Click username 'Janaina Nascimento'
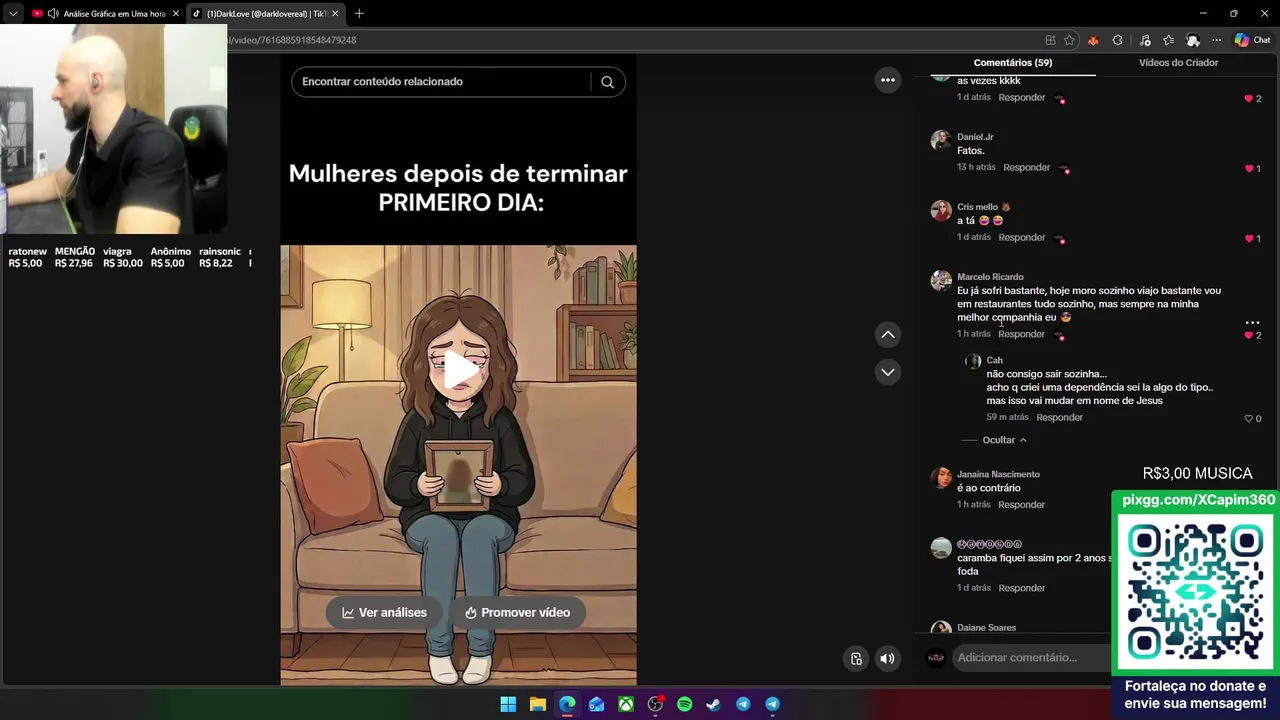Screen dimensions: 1280x720 pyautogui.click(x=998, y=474)
